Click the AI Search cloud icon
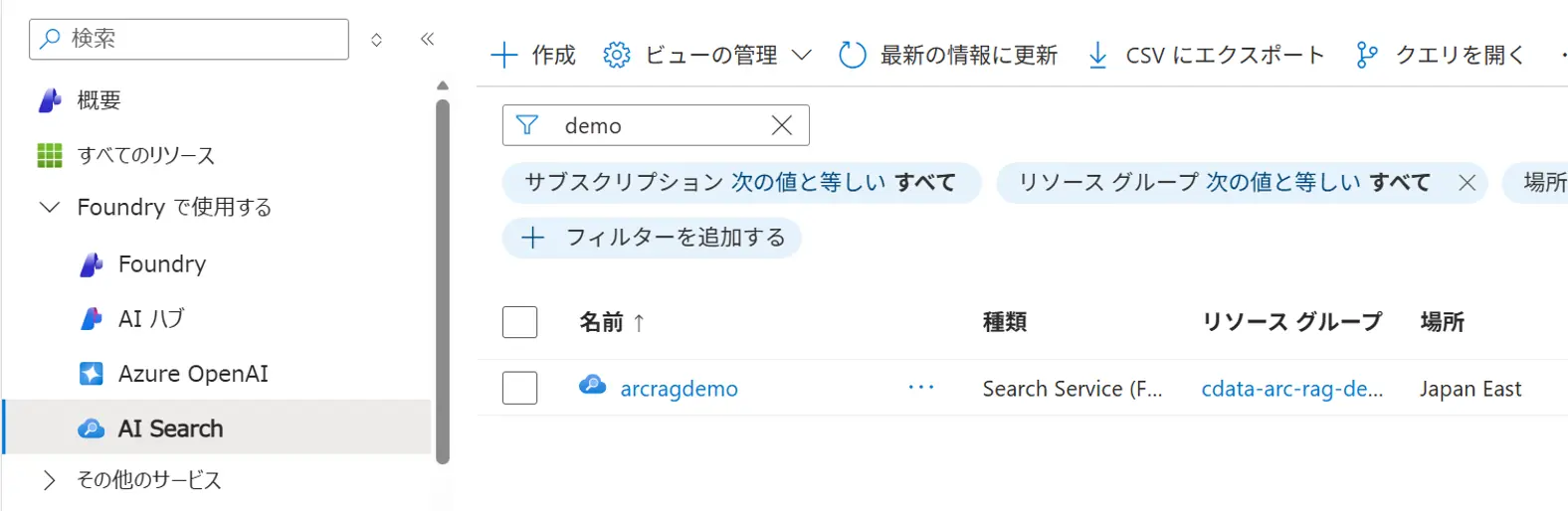Screen dimensions: 1568x511 [x=91, y=428]
